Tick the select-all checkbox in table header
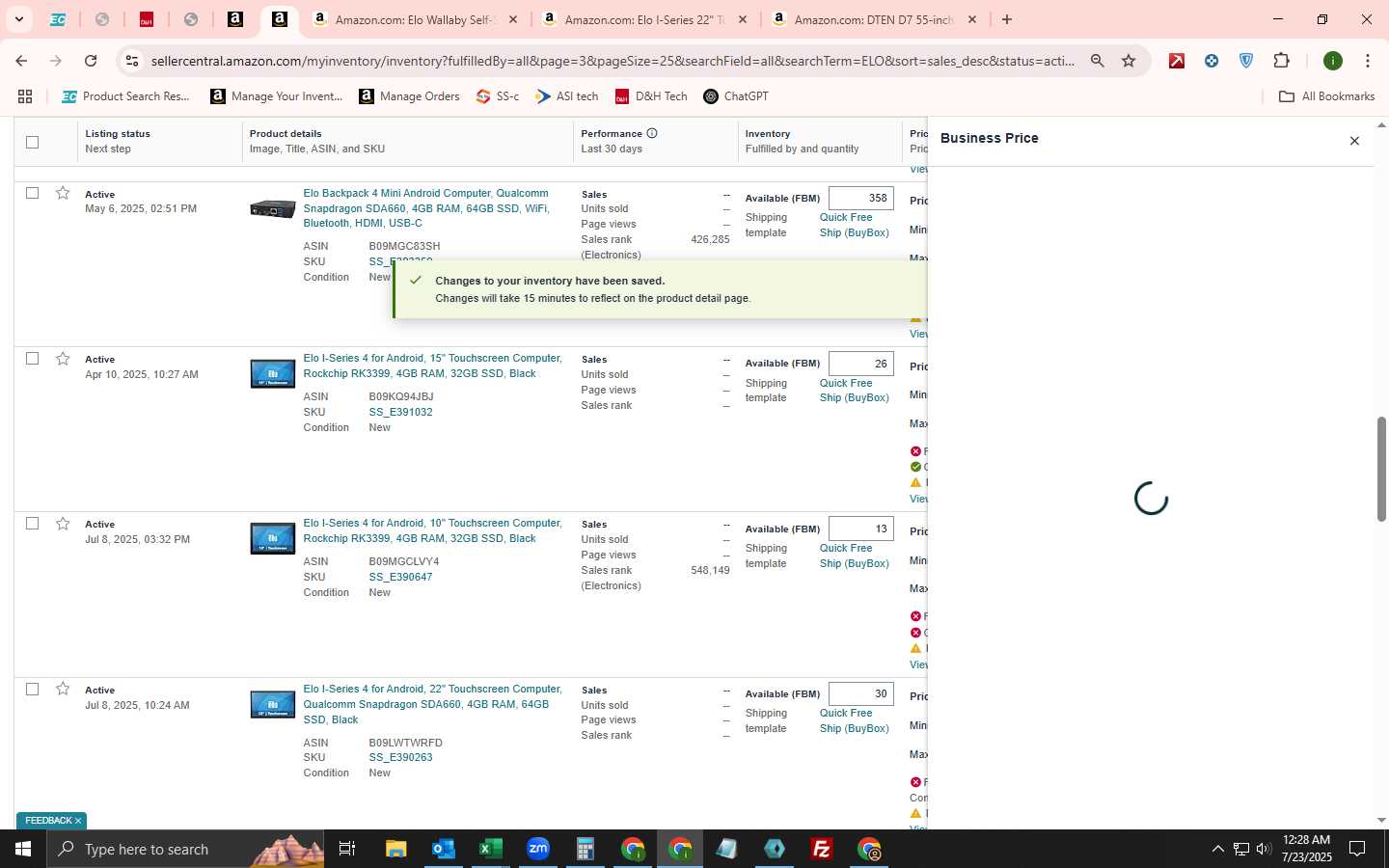Viewport: 1389px width, 868px height. point(32,142)
